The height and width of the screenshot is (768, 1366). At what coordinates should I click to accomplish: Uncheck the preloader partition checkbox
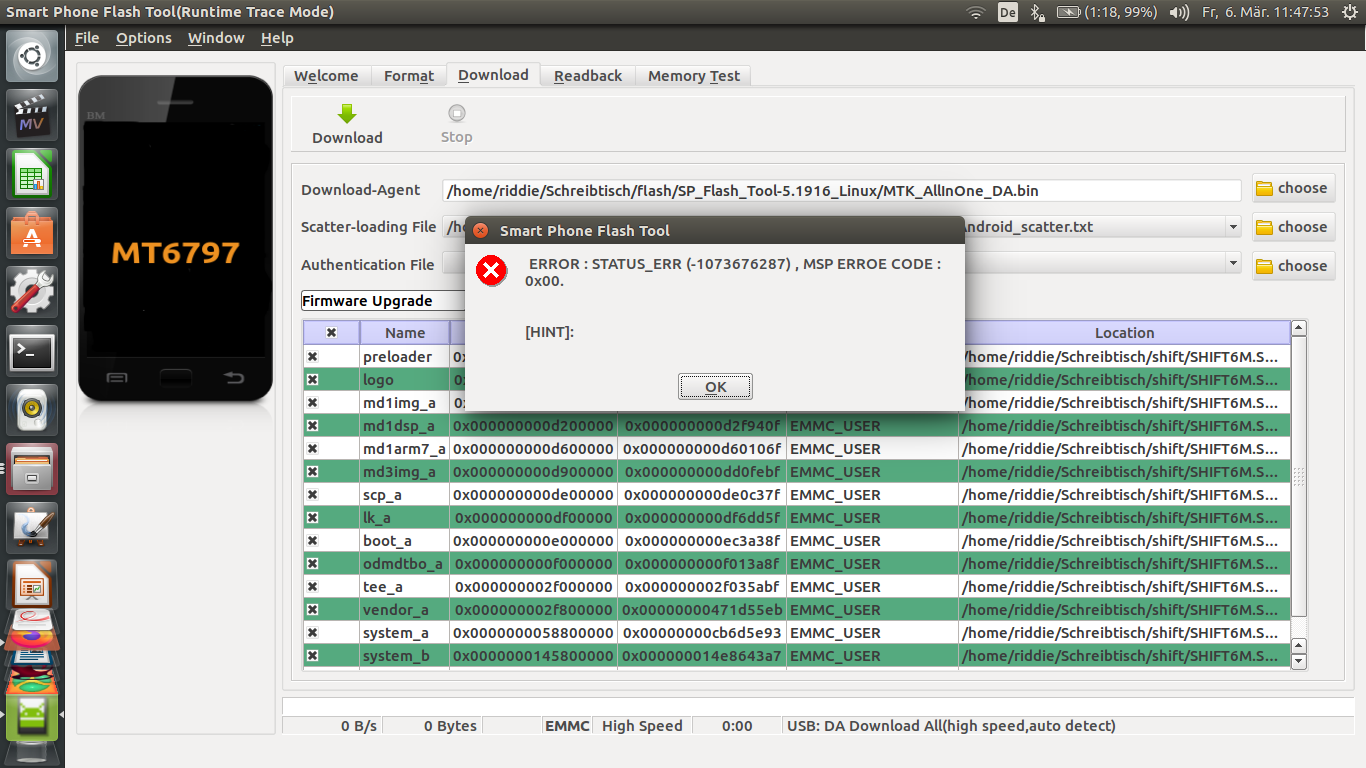(x=312, y=357)
